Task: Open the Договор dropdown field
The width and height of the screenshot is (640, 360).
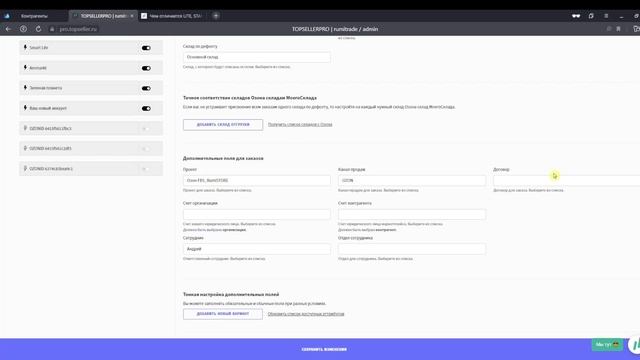Action: pyautogui.click(x=567, y=180)
